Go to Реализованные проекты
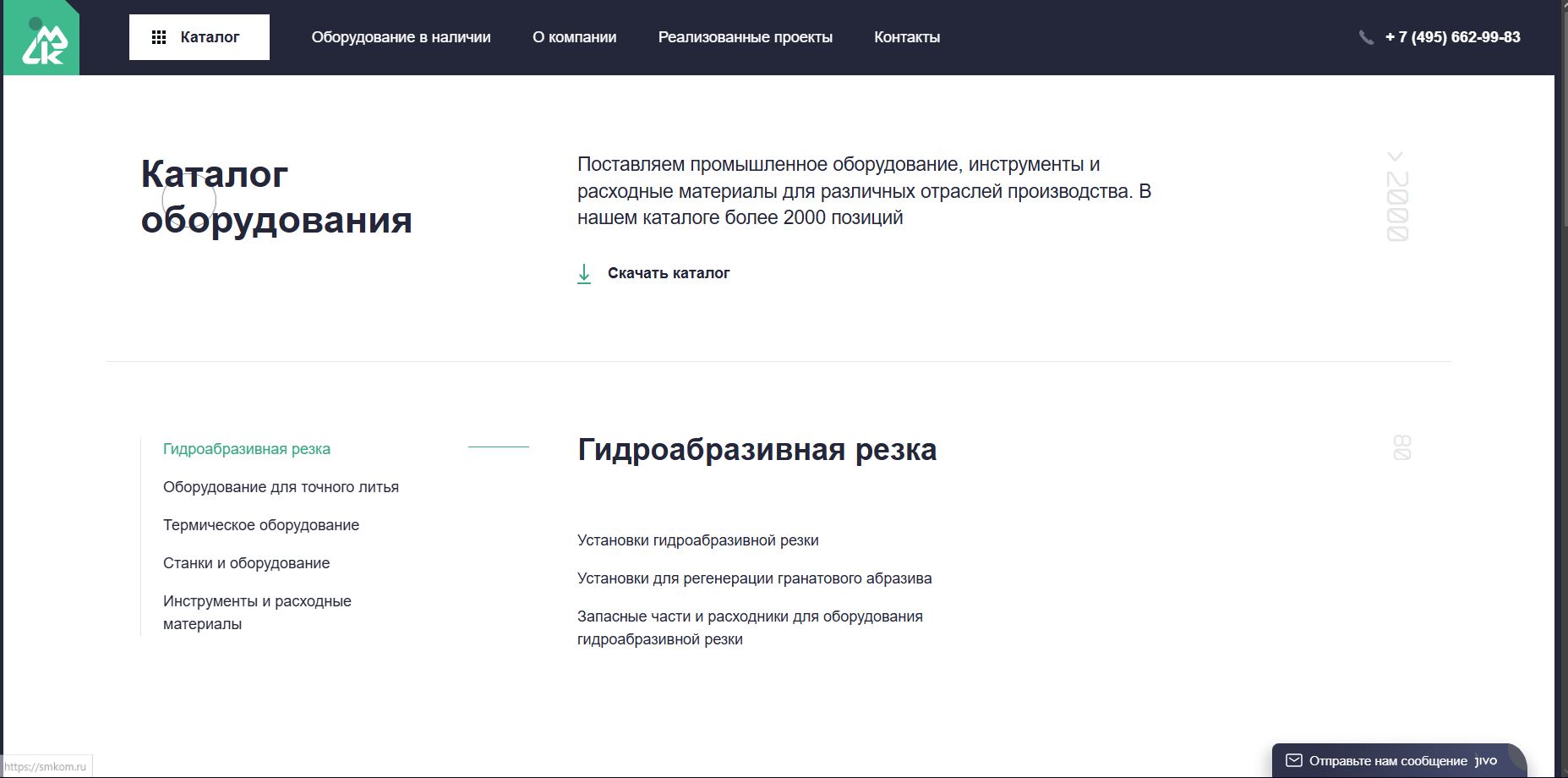Viewport: 1568px width, 778px height. coord(745,37)
